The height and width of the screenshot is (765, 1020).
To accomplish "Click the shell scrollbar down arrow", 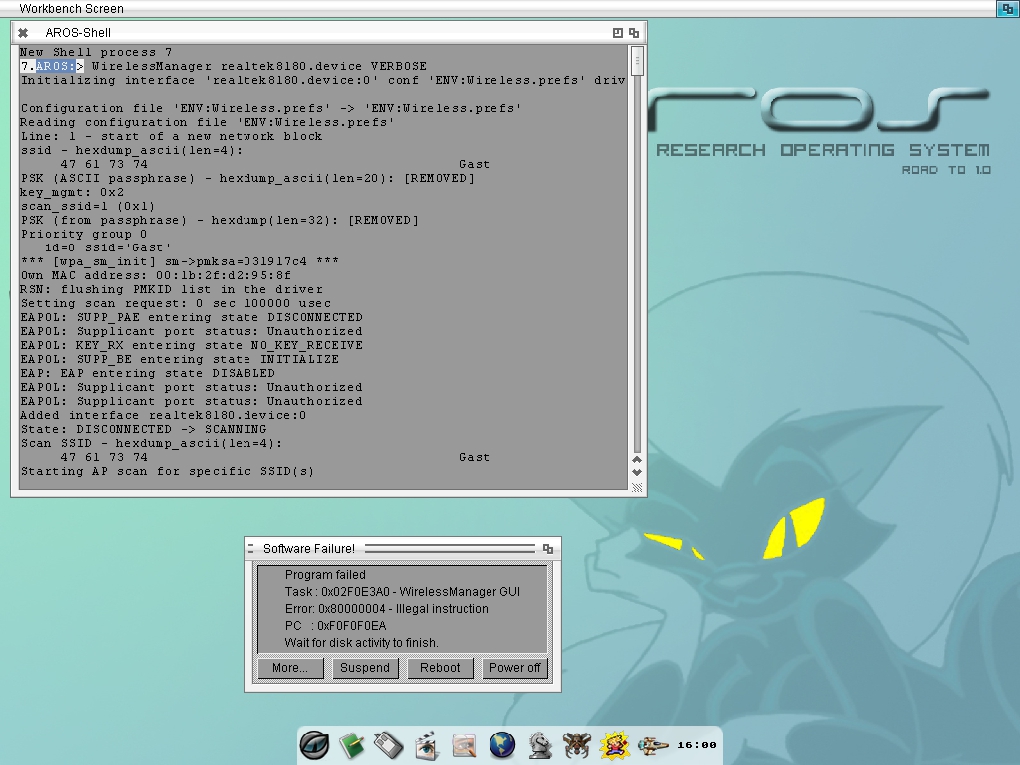I will pos(637,472).
